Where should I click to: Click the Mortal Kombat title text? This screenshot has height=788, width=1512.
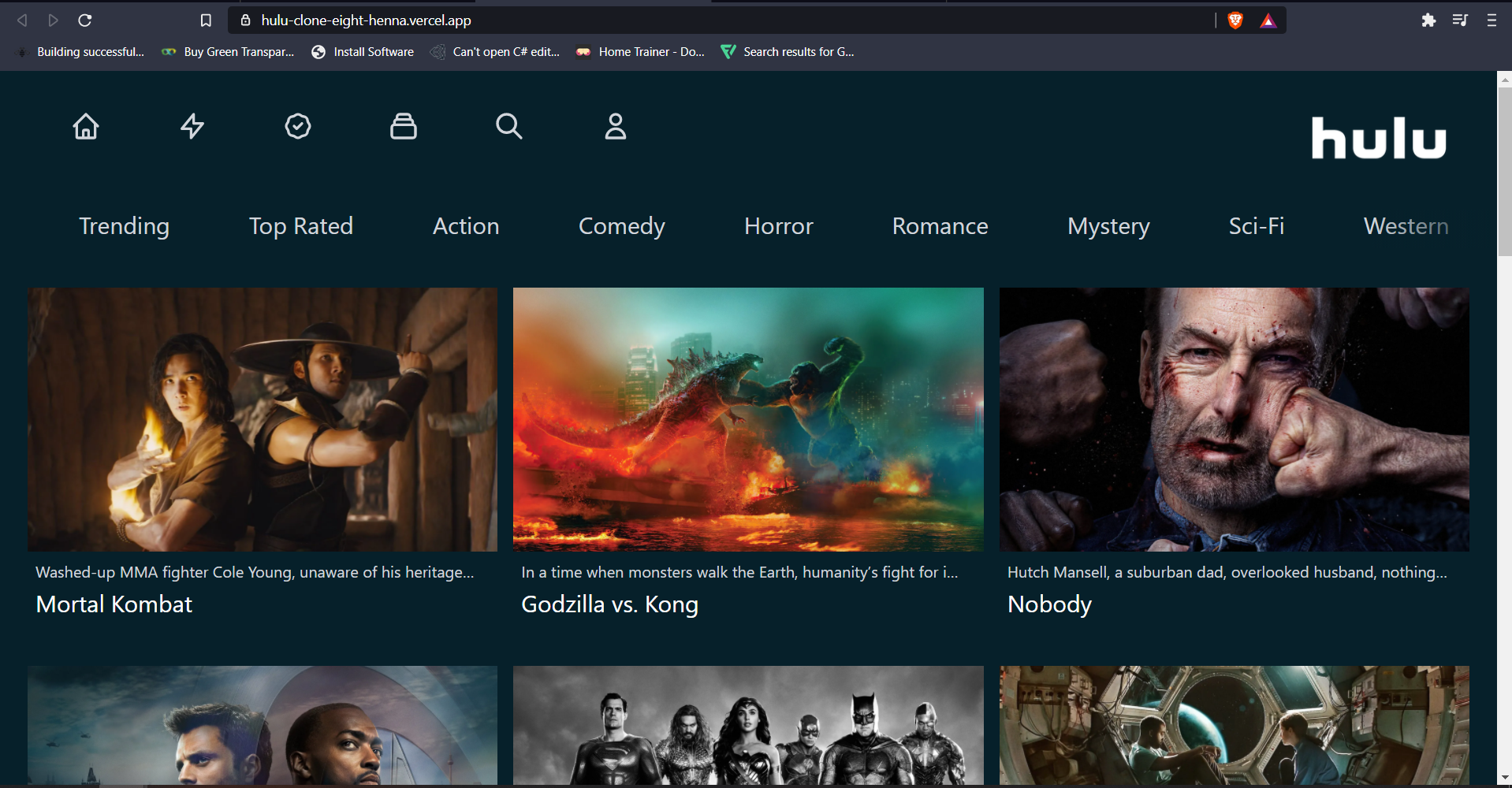pyautogui.click(x=114, y=604)
